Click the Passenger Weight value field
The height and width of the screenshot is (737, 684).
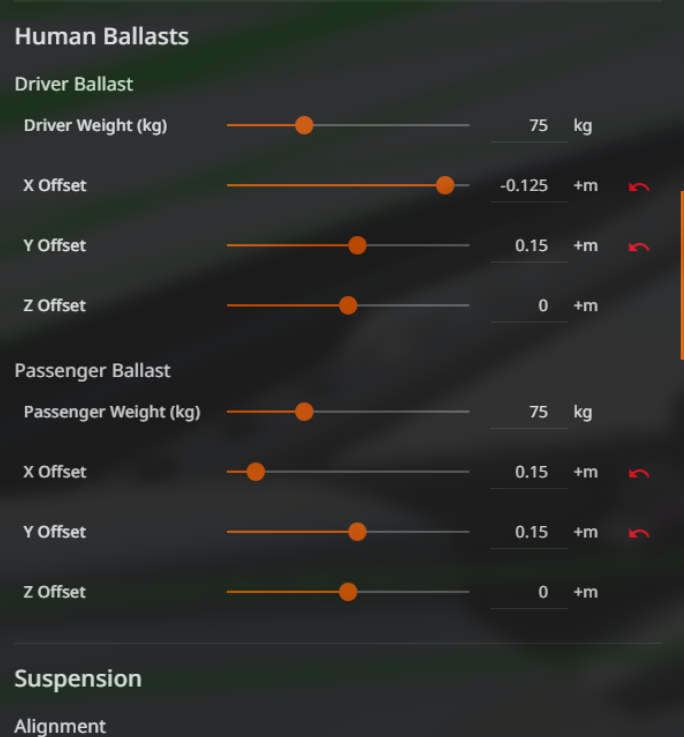click(529, 412)
